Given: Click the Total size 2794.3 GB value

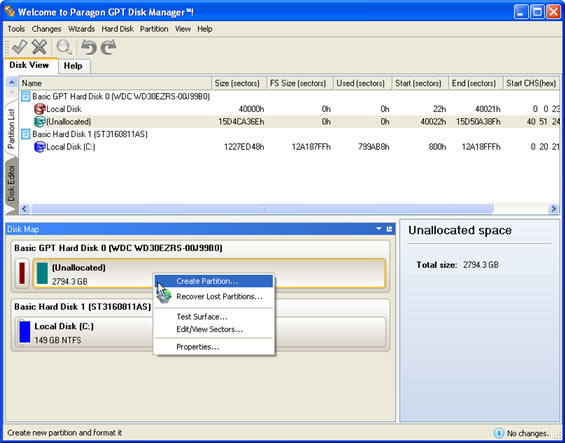Looking at the screenshot, I should coord(481,265).
